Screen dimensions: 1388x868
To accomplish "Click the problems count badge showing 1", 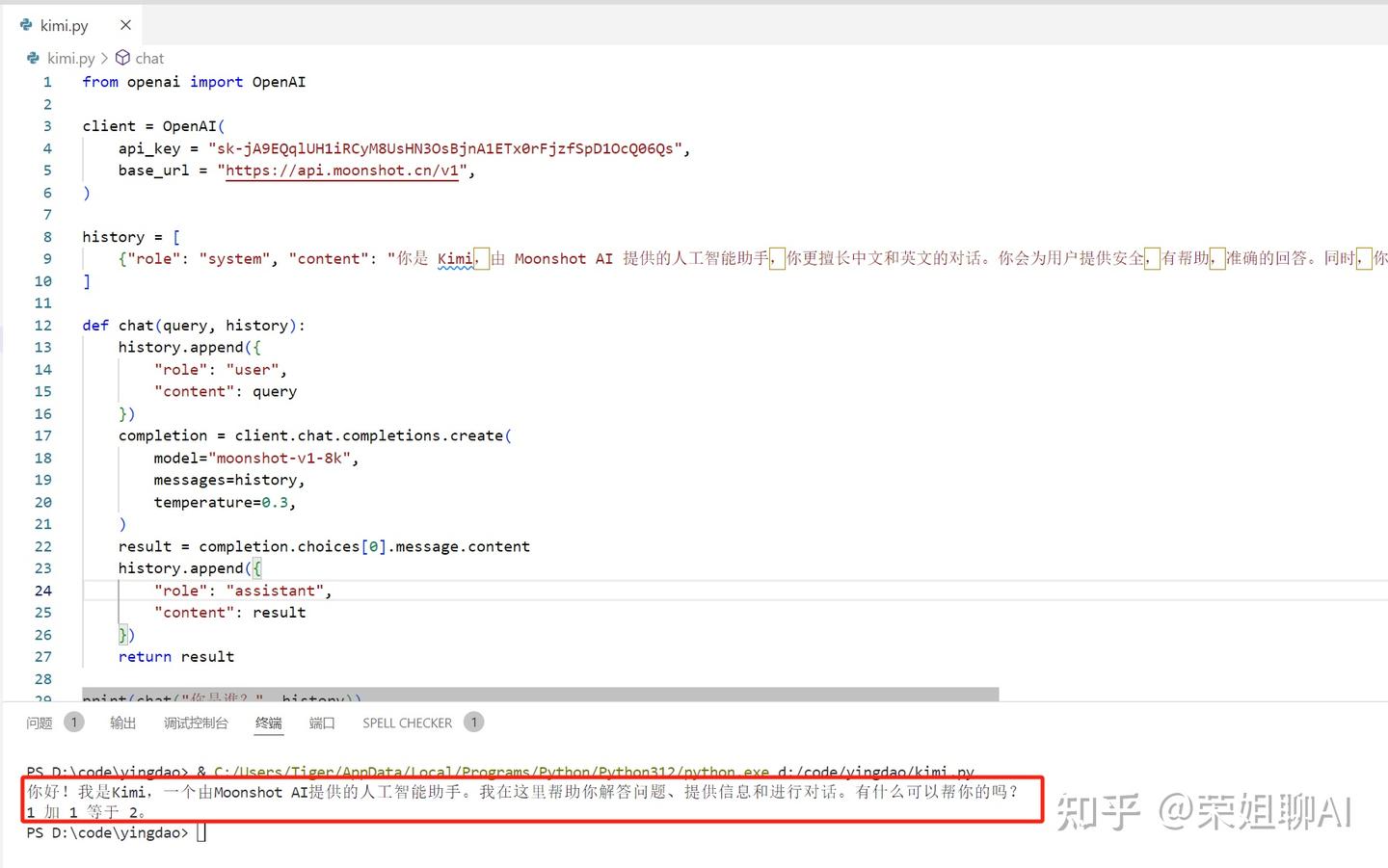I will (x=73, y=722).
